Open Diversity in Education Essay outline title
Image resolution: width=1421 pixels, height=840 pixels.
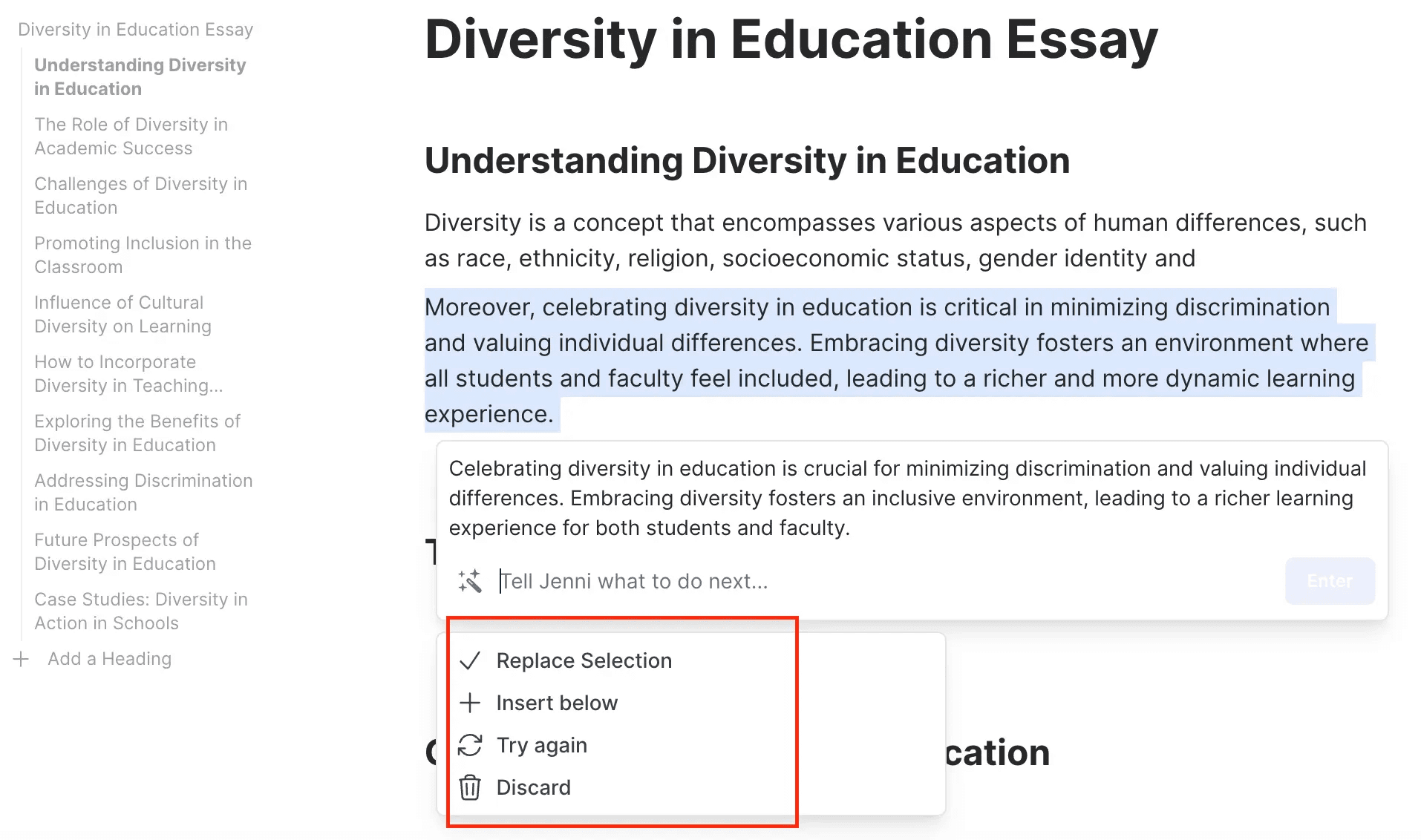click(135, 30)
